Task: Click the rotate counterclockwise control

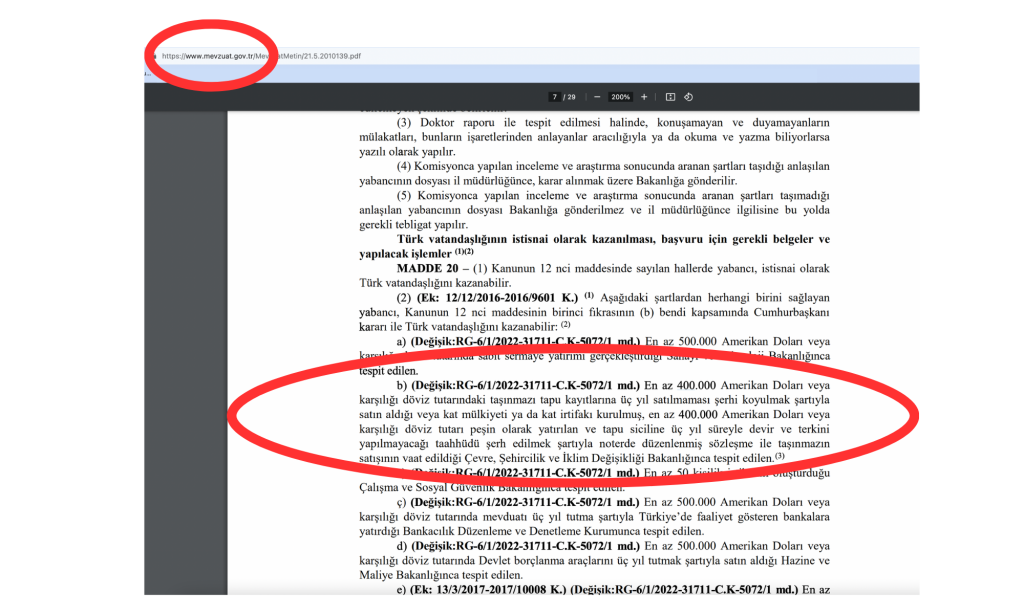Action: 689,97
